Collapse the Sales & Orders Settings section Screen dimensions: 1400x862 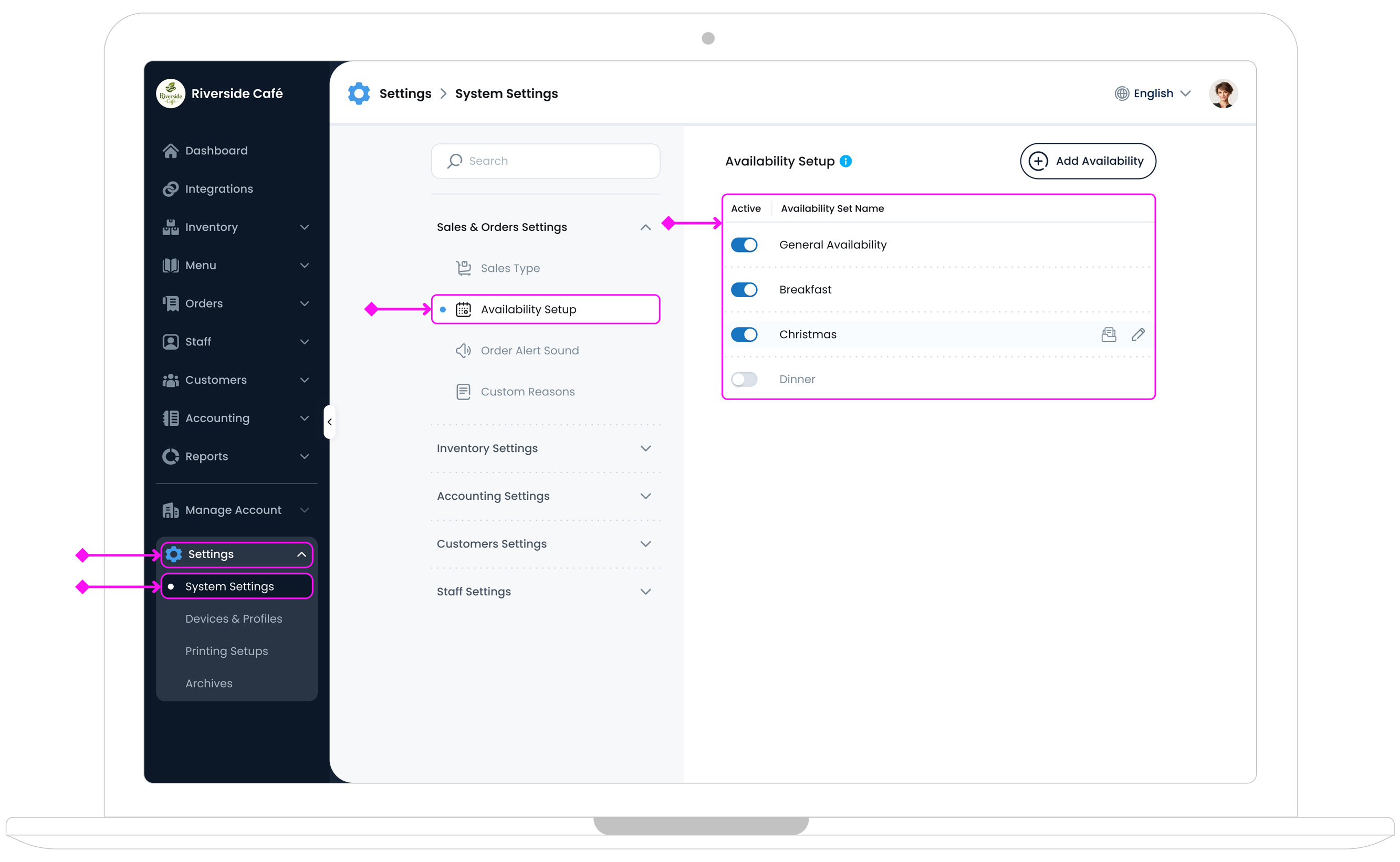click(645, 227)
